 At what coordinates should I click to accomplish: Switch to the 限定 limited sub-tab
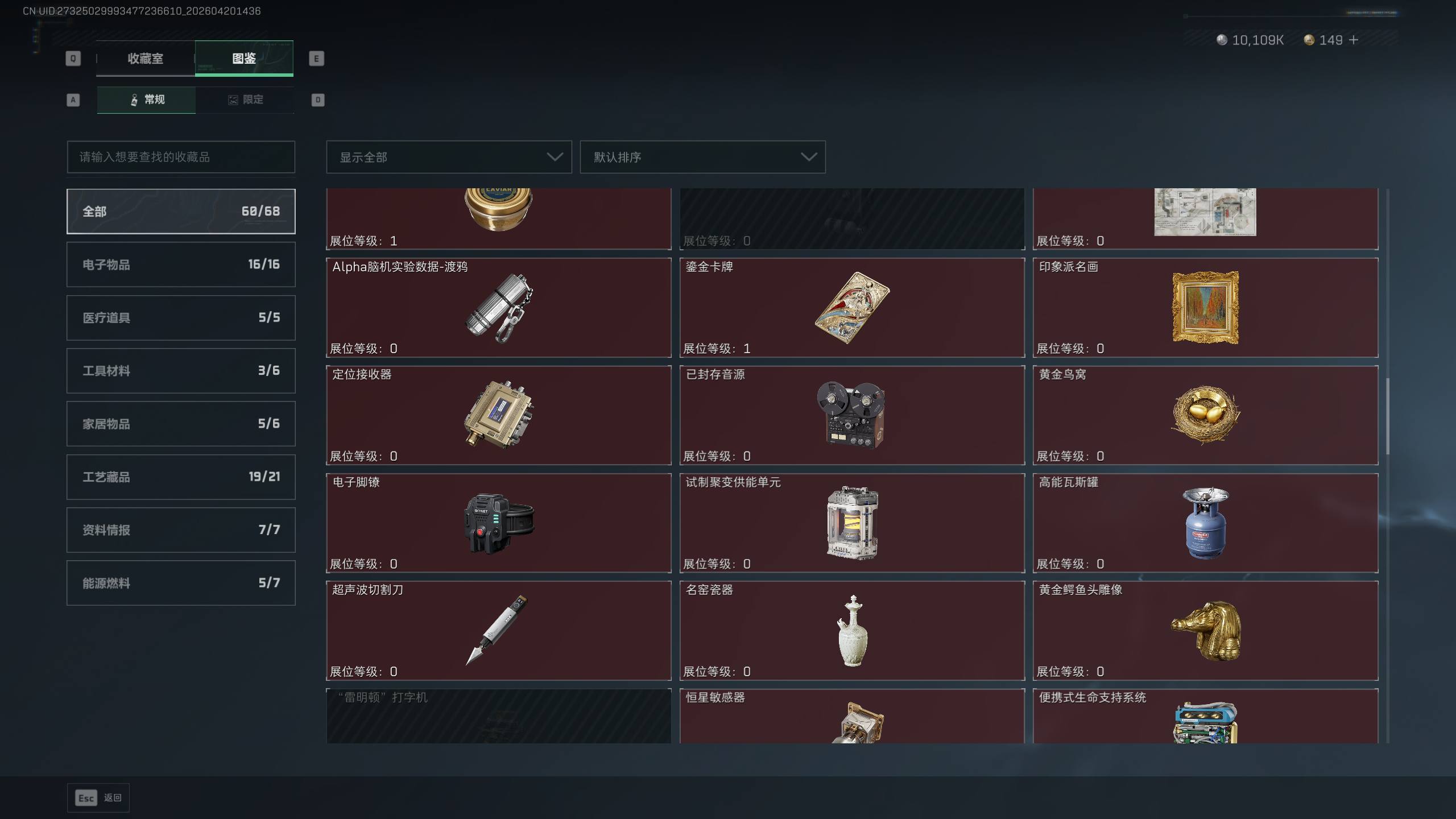(x=245, y=100)
